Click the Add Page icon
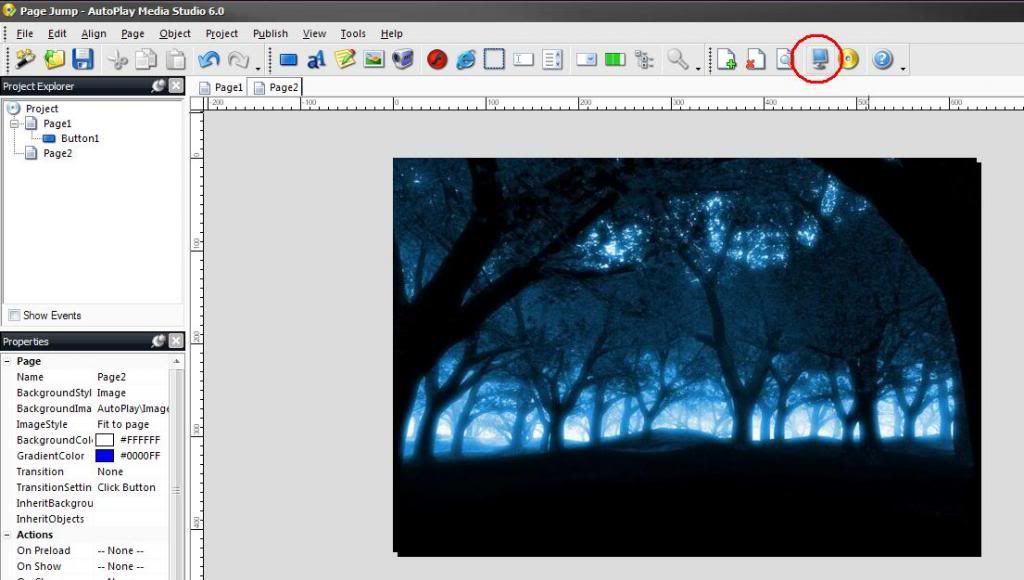The height and width of the screenshot is (580, 1024). point(727,60)
